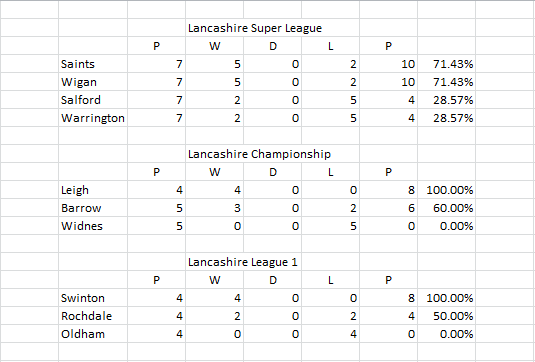Click the Saints team name cell
This screenshot has height=362, width=535.
click(93, 64)
